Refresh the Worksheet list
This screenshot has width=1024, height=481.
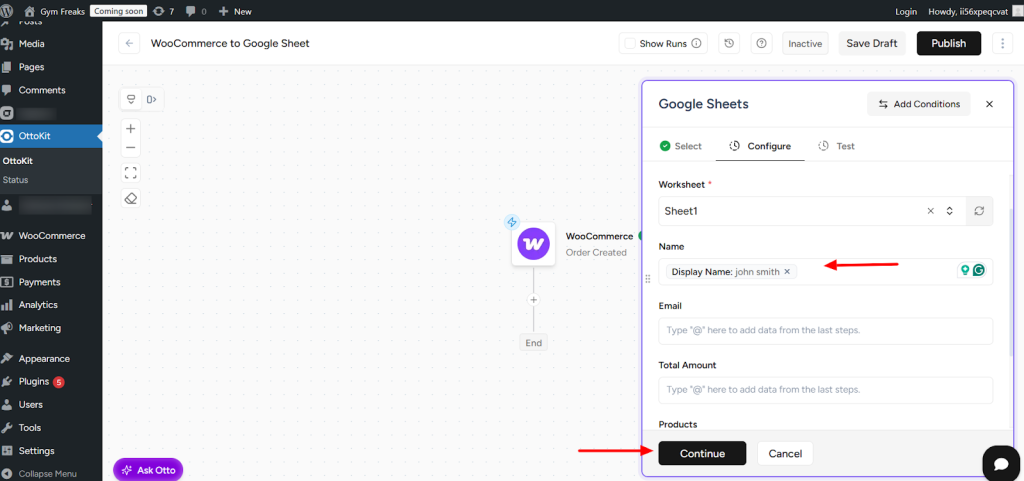tap(979, 211)
